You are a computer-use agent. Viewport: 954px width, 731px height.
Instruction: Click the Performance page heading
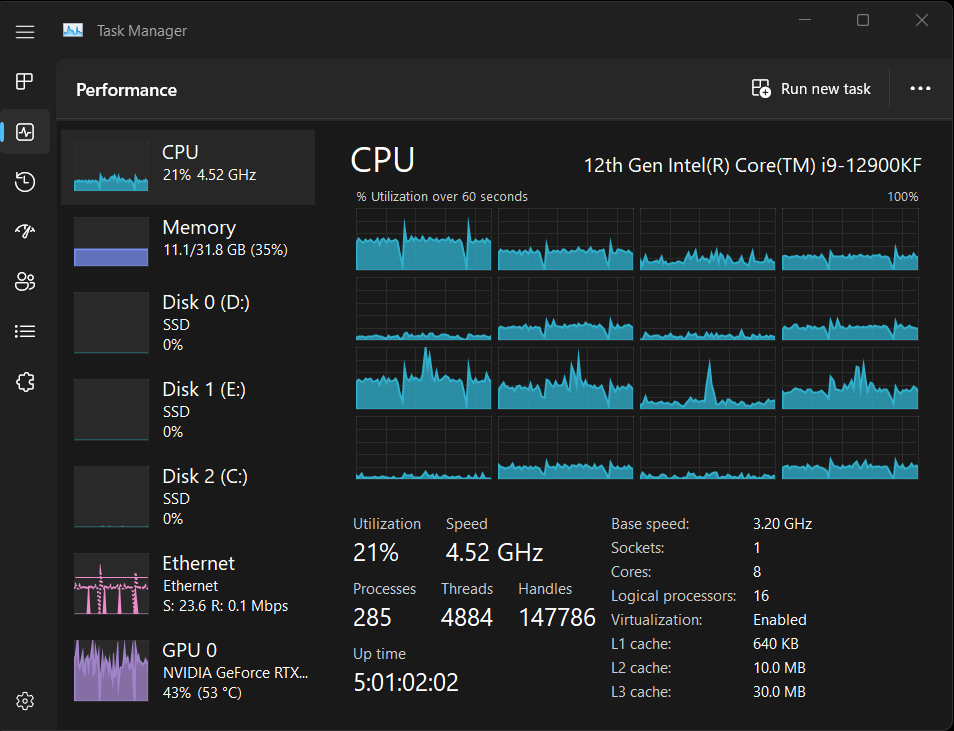(127, 90)
